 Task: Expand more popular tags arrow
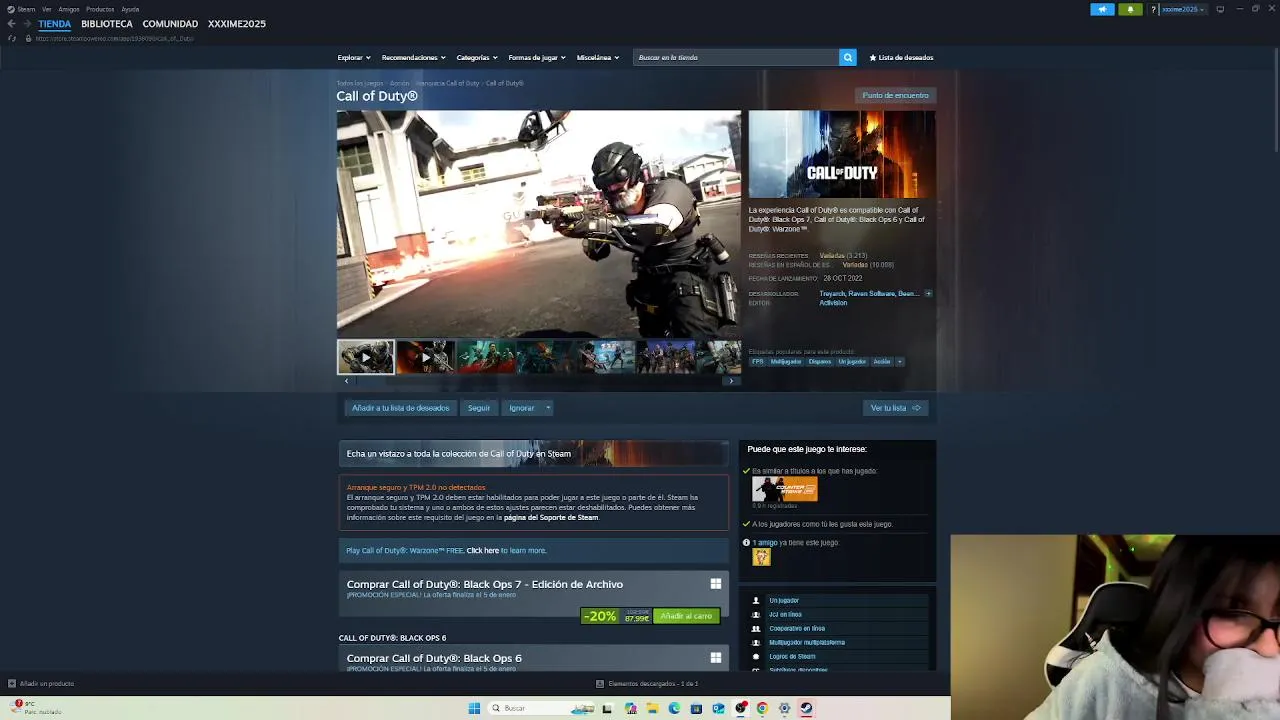click(900, 362)
